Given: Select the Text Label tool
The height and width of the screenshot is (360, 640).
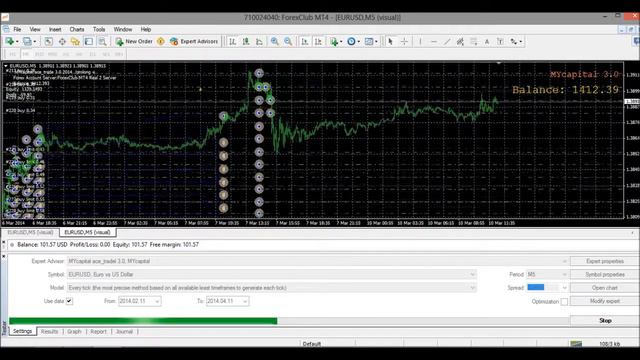Looking at the screenshot, I should (500, 41).
